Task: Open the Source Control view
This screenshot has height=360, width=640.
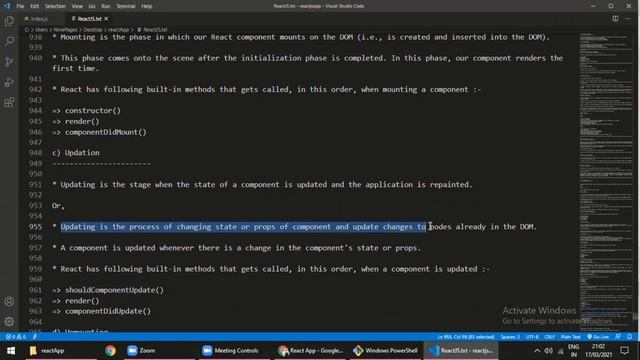Action: [9, 61]
